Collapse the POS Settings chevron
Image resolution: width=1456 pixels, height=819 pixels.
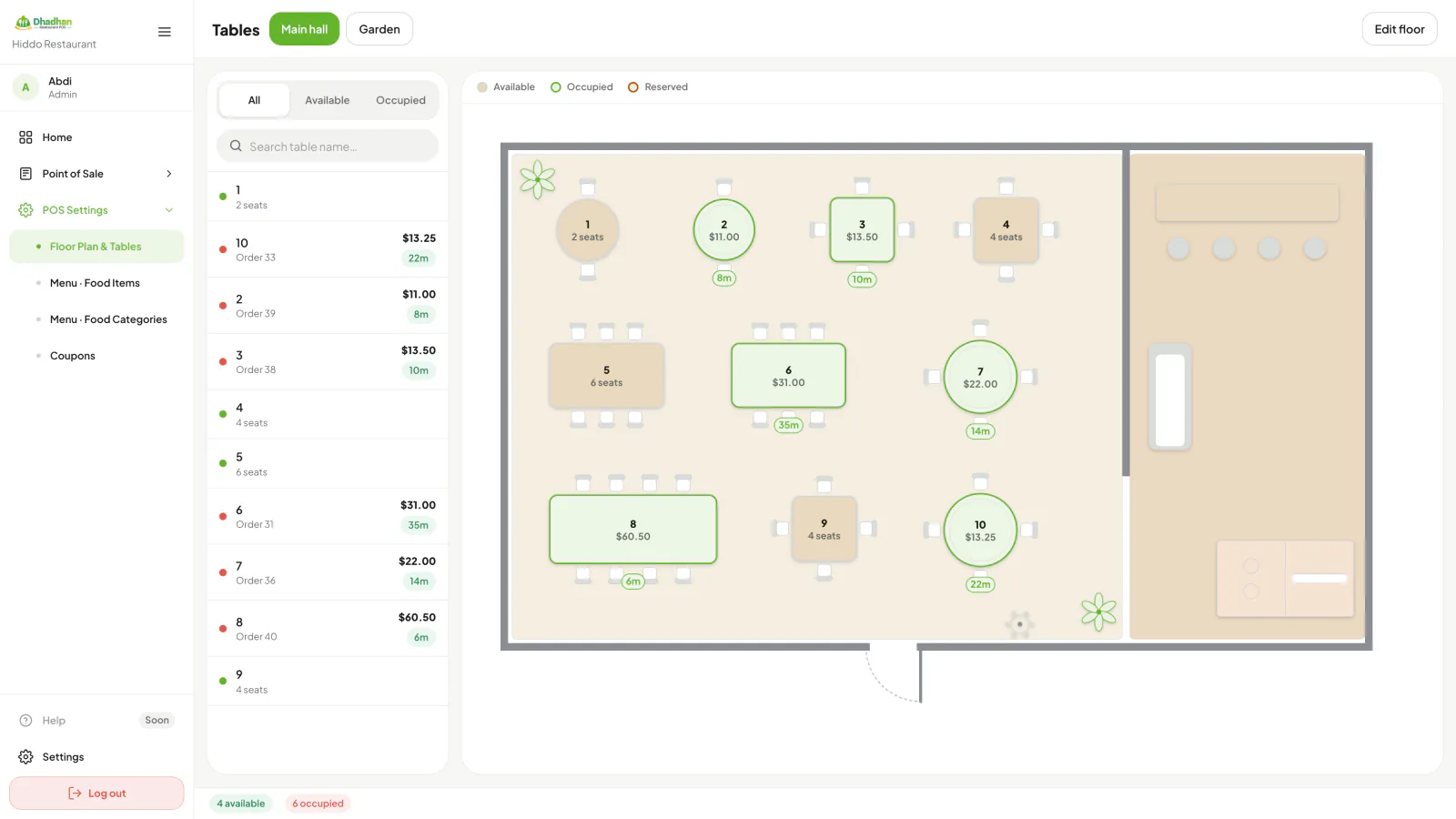[169, 210]
